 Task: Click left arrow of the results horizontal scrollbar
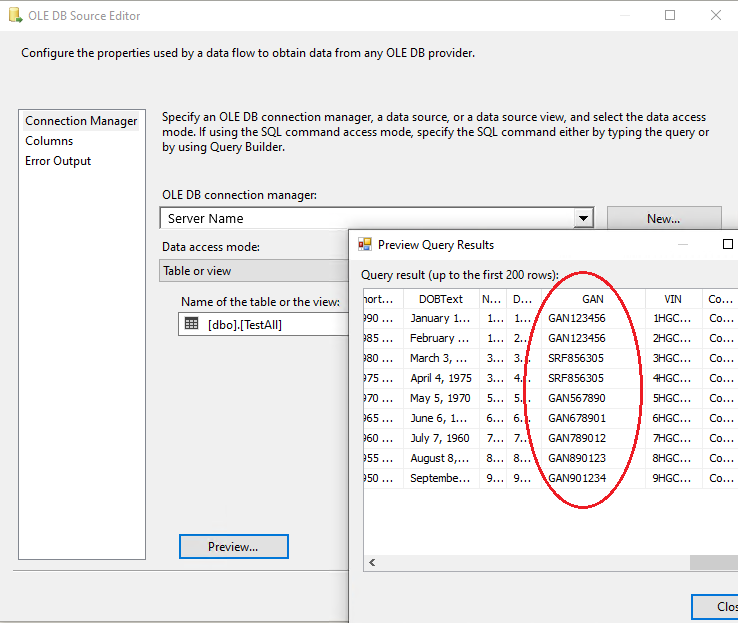[x=372, y=563]
